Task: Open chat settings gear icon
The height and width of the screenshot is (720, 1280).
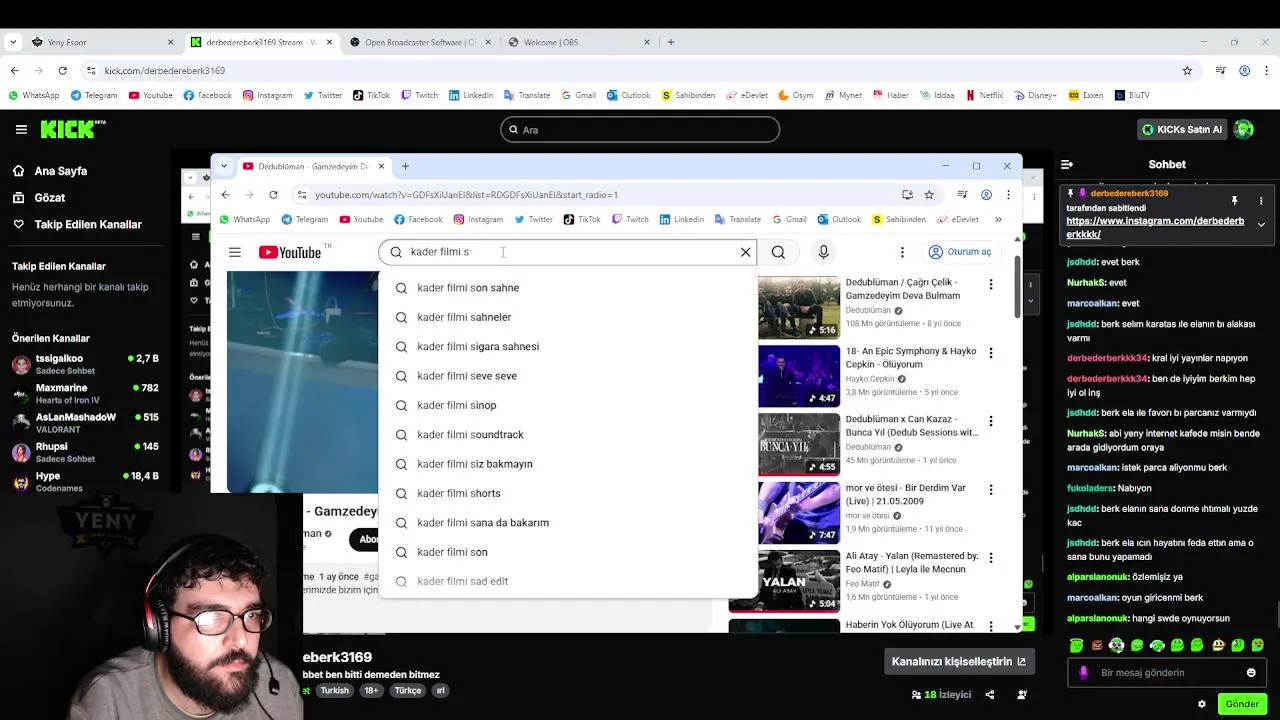Action: point(1202,704)
